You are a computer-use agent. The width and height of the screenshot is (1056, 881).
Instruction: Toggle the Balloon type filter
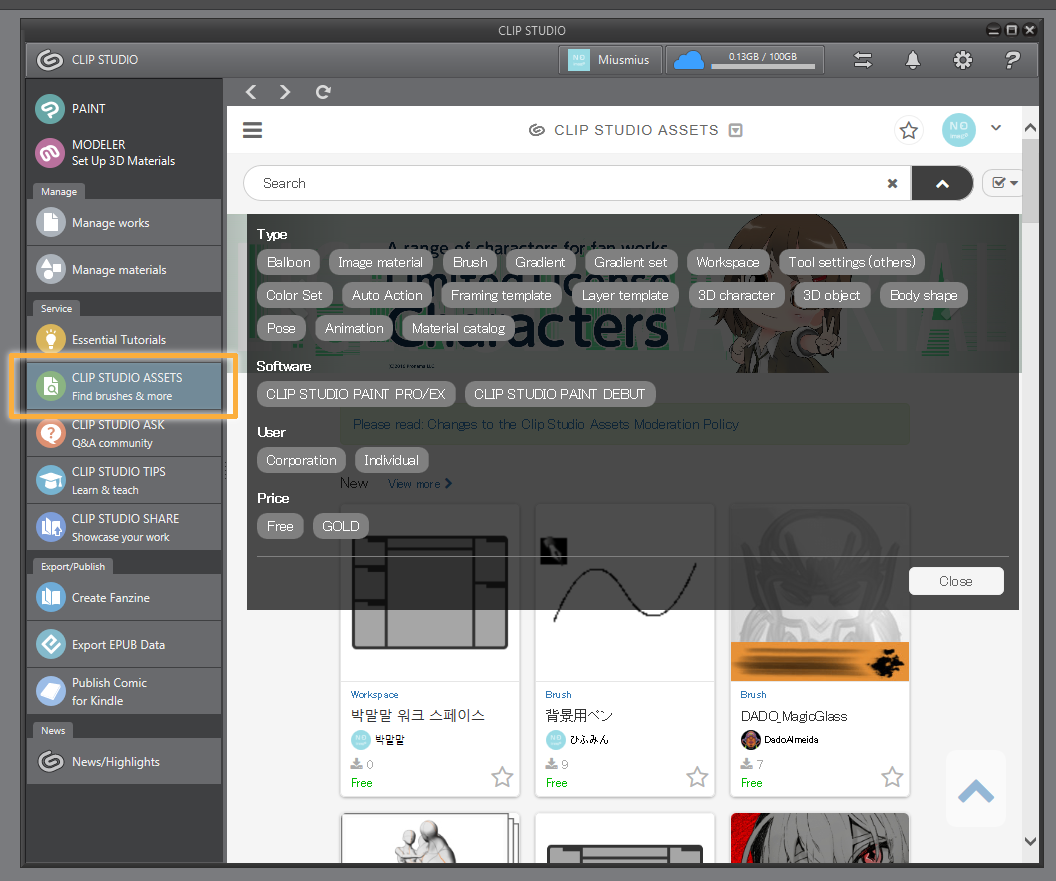(289, 262)
